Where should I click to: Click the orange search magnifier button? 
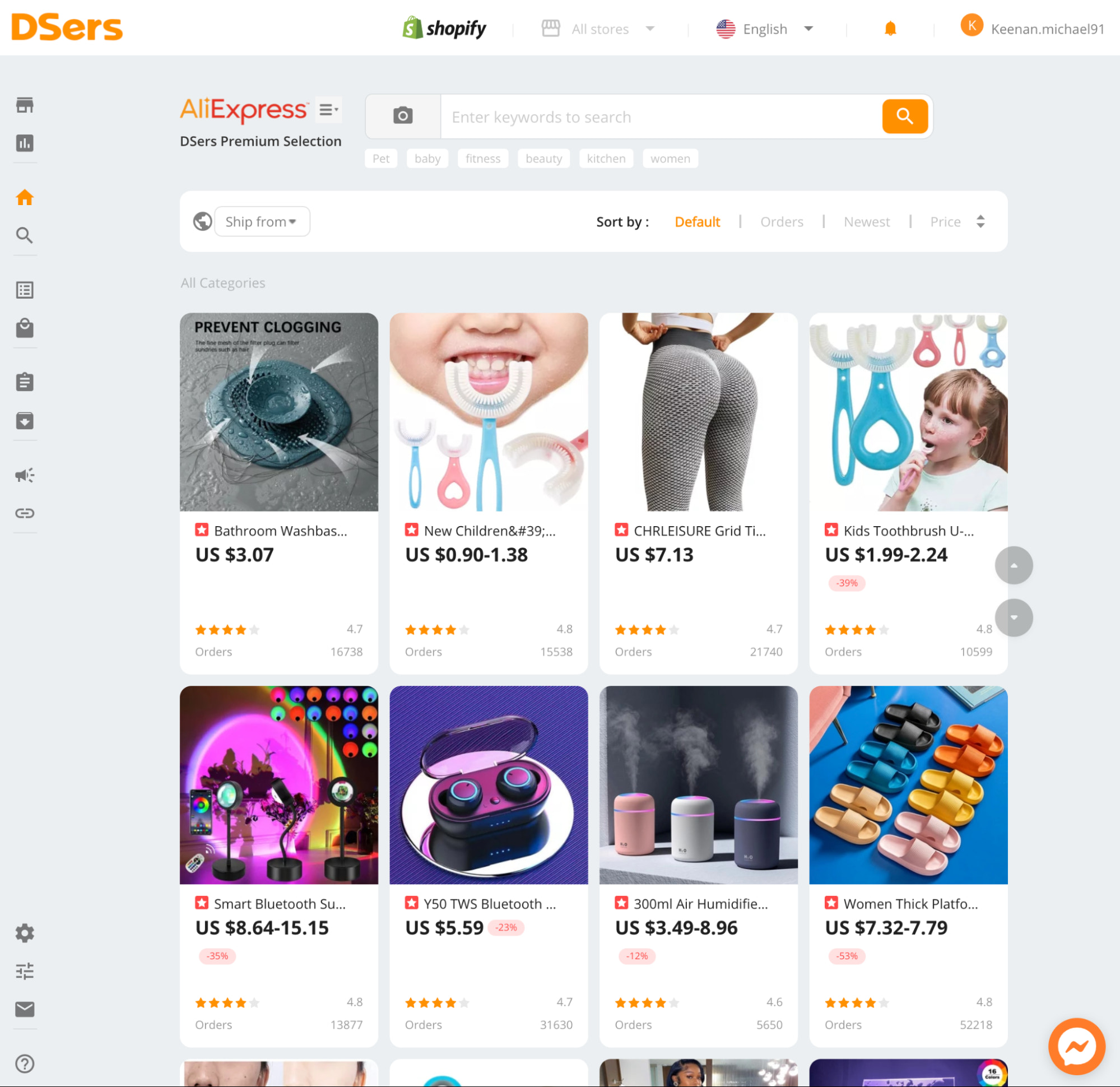tap(904, 116)
